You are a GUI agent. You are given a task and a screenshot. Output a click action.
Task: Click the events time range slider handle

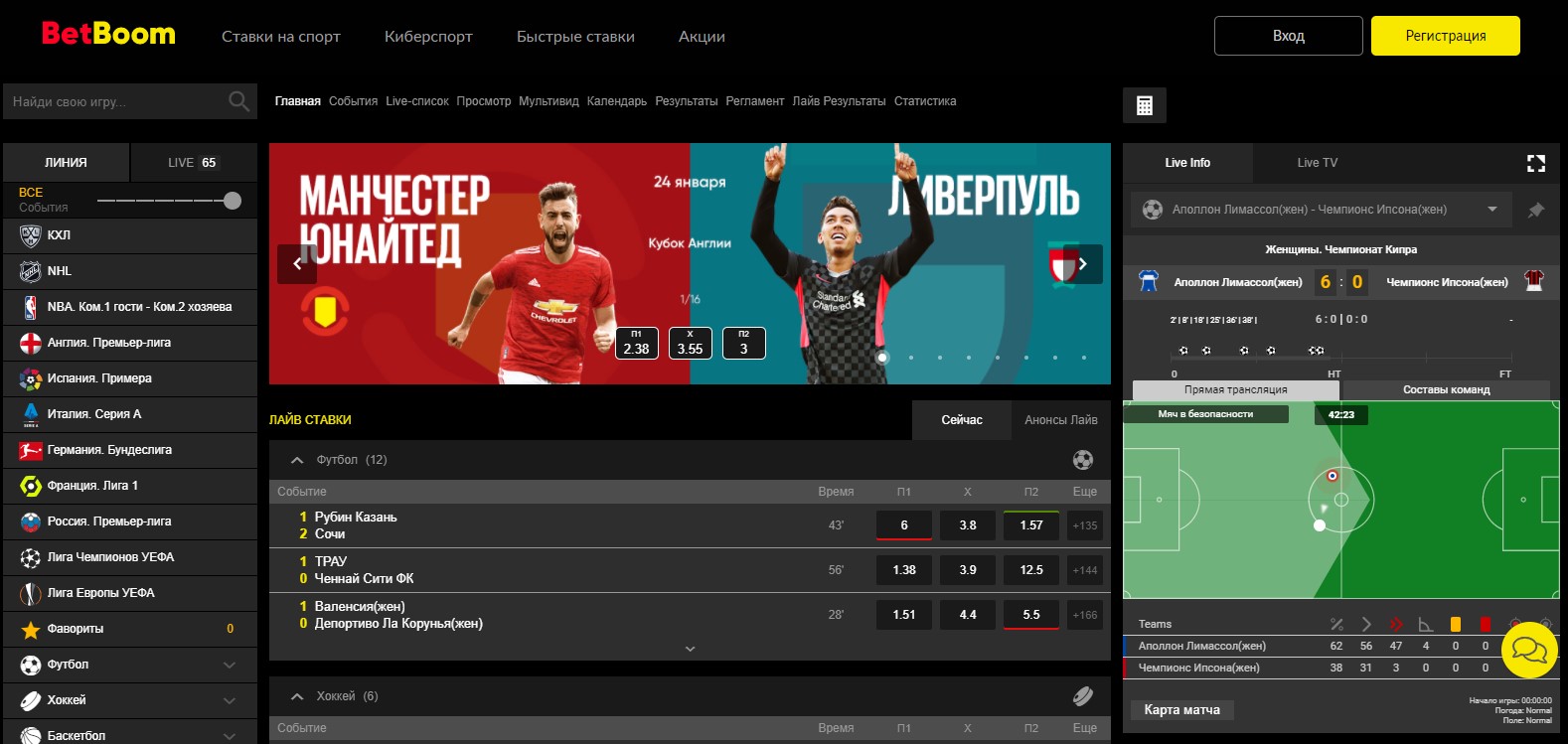[233, 201]
